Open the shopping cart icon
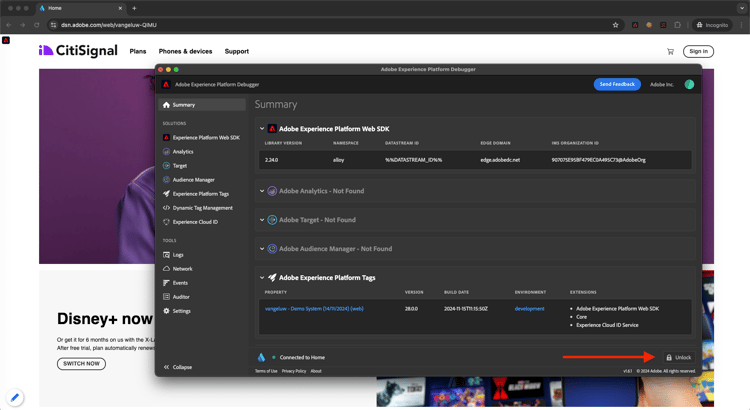Viewport: 750px width, 410px height. point(670,51)
